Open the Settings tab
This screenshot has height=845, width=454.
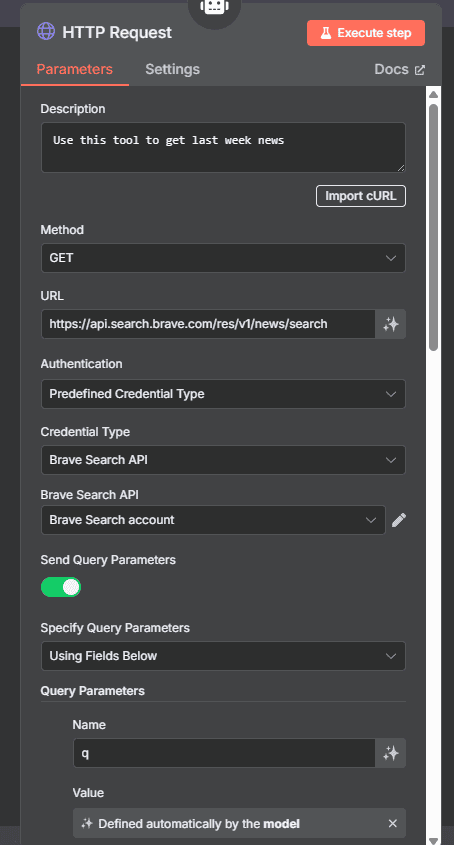(x=173, y=70)
